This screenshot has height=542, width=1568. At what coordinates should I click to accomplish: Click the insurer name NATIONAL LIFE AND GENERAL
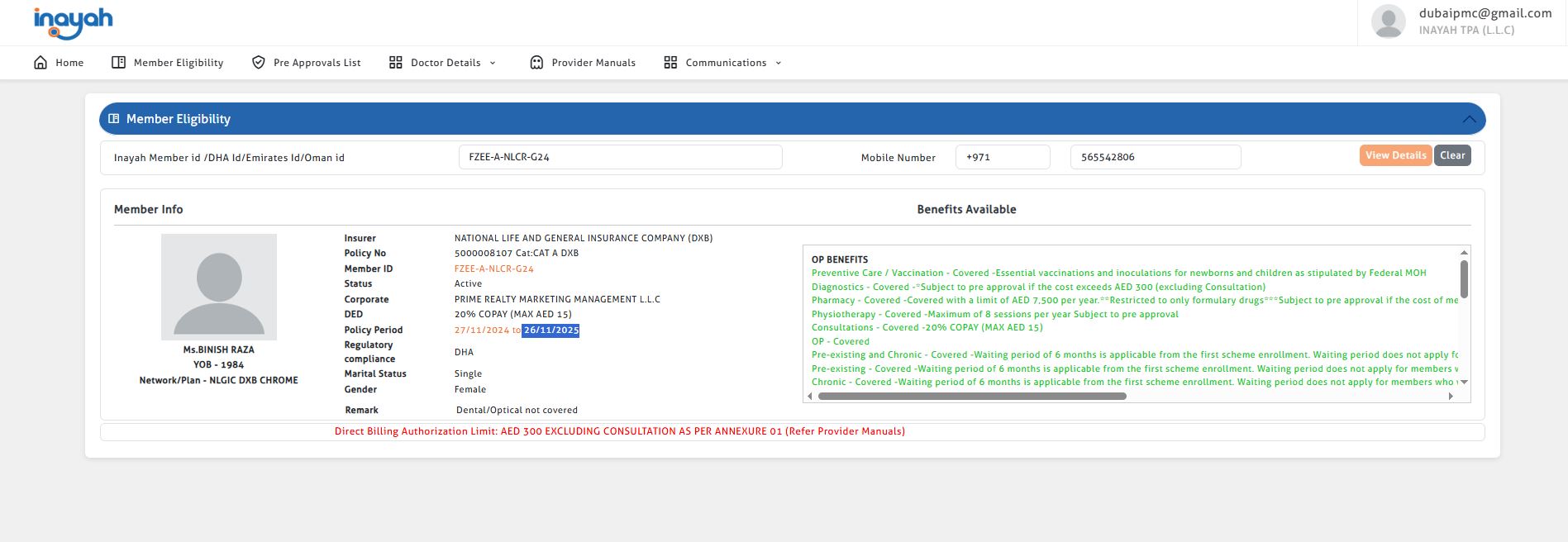coord(584,238)
